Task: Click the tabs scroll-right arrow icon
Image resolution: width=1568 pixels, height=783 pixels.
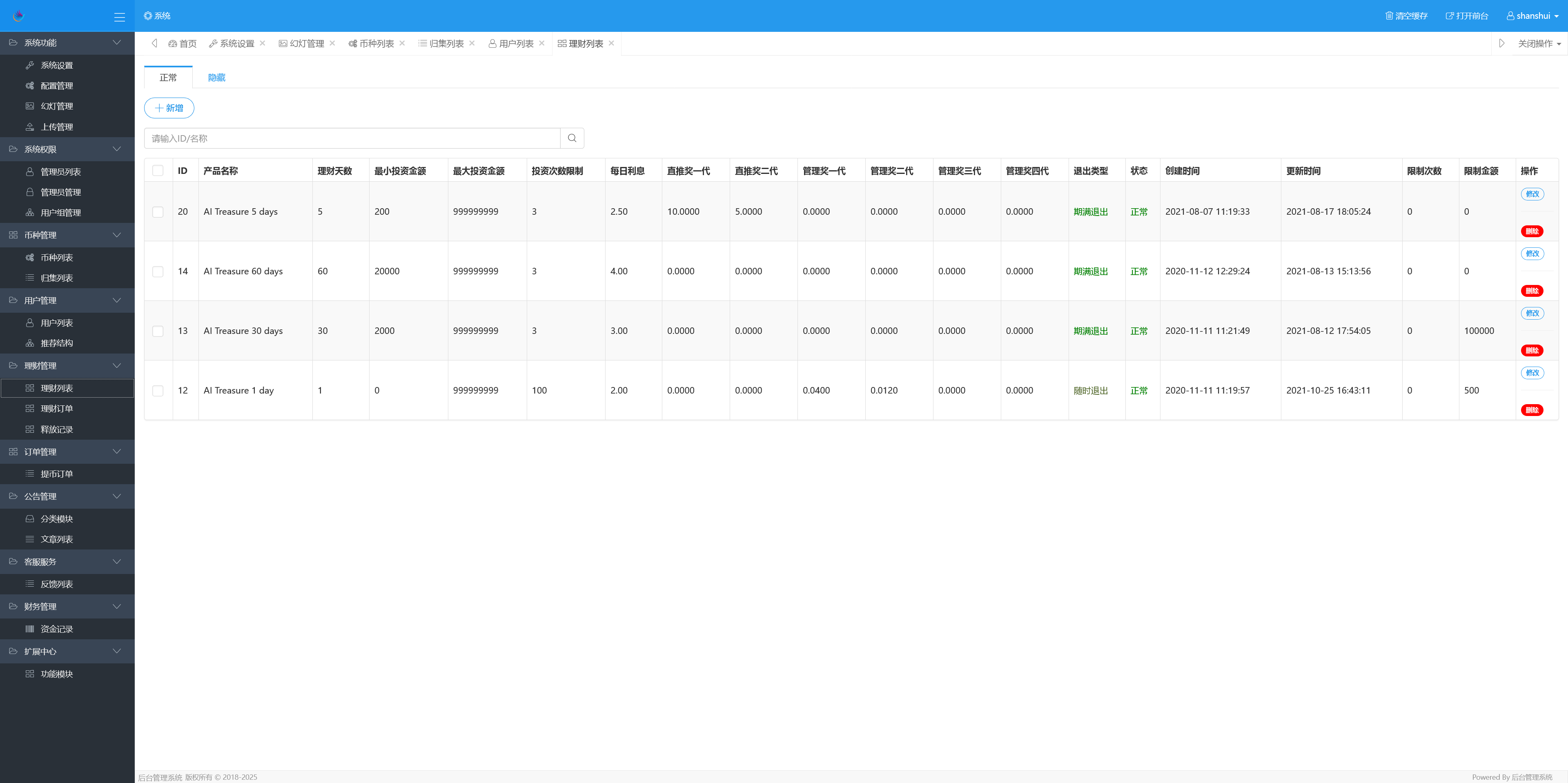Action: coord(1501,43)
